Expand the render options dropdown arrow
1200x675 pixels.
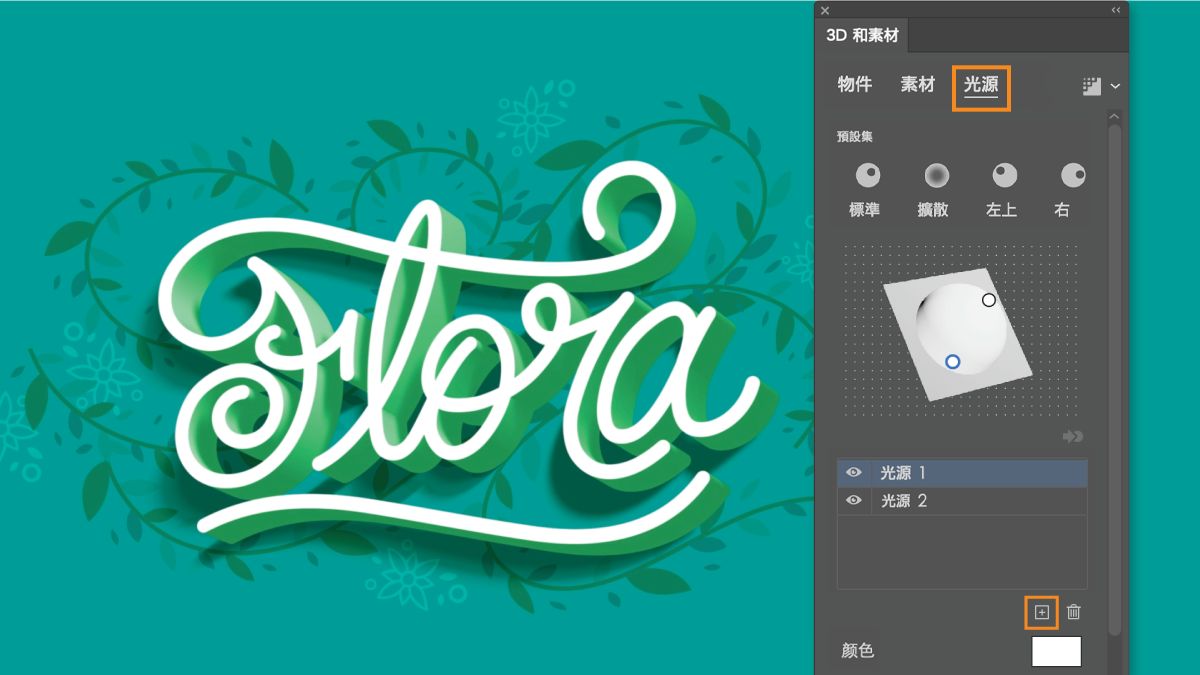tap(1115, 87)
